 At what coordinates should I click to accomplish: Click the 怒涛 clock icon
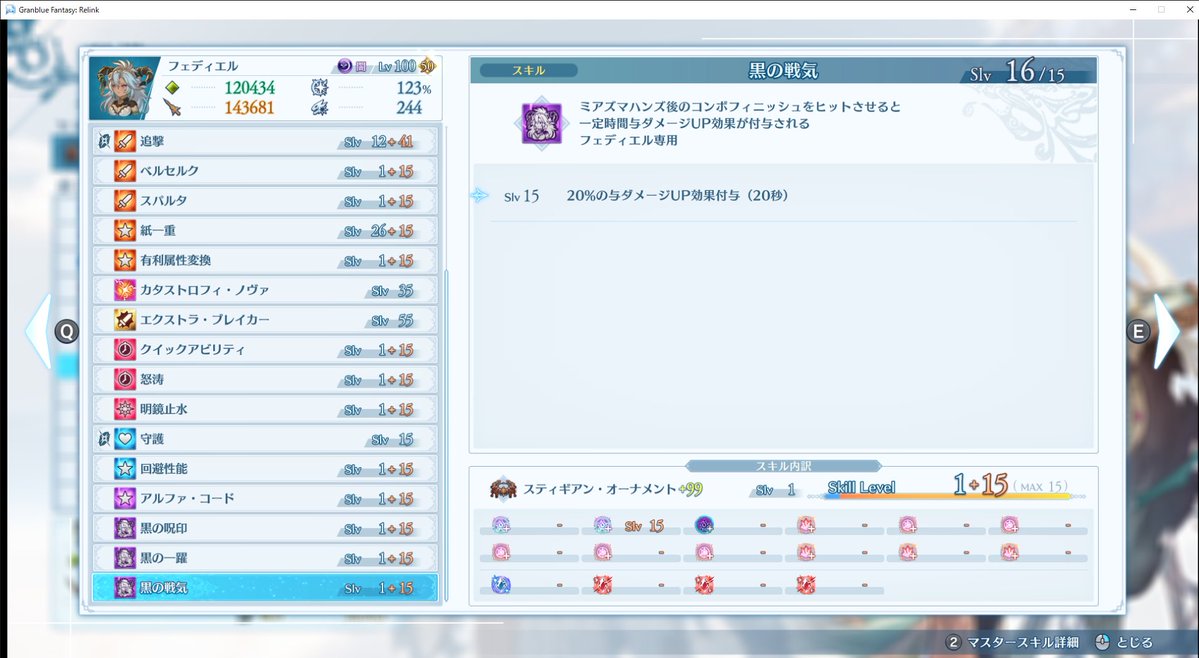[125, 380]
